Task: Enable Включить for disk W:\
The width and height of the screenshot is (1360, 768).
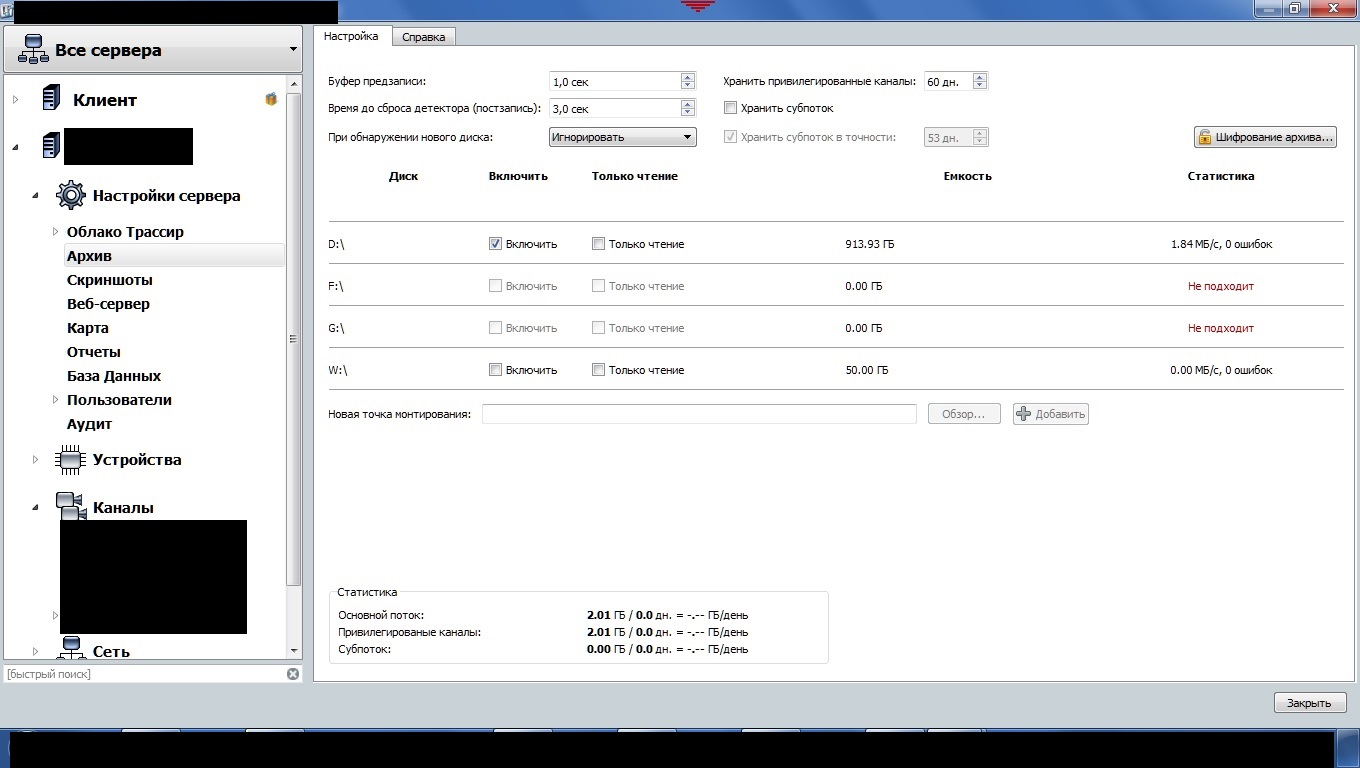Action: tap(495, 370)
